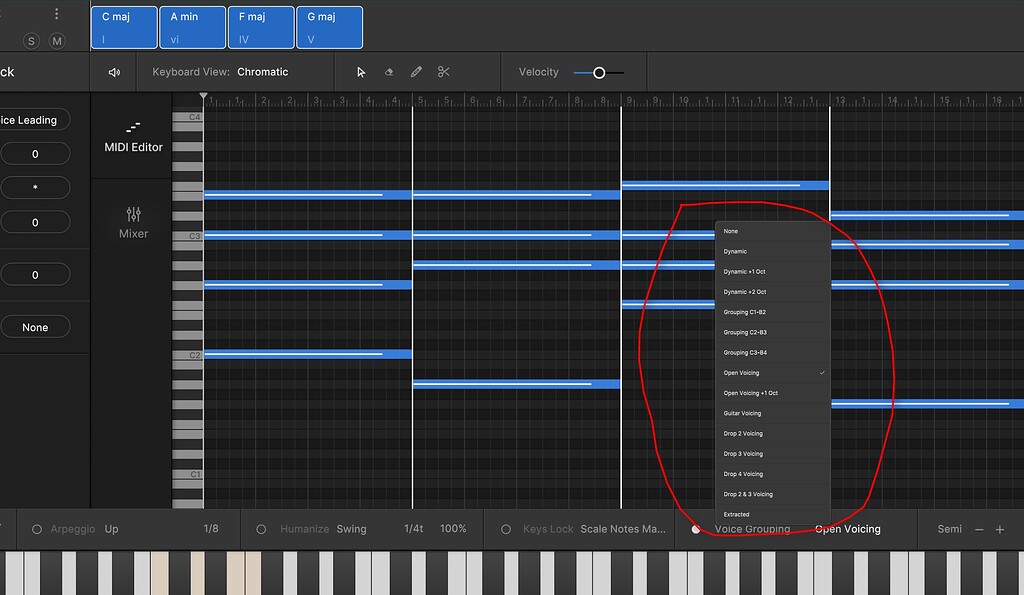The width and height of the screenshot is (1024, 595).
Task: Open the None dropdown in left panel
Action: pyautogui.click(x=35, y=327)
